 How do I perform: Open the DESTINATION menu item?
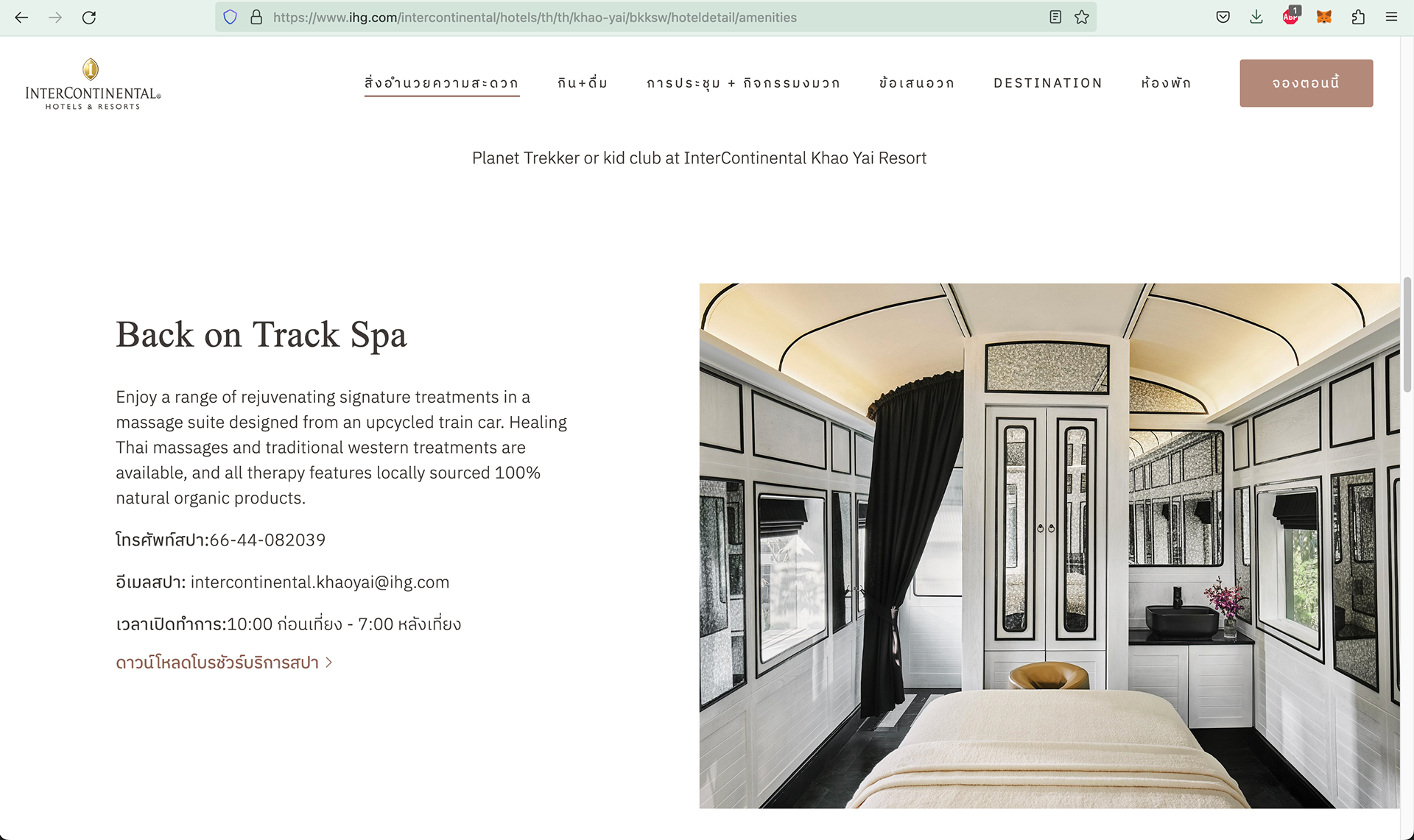click(x=1048, y=83)
